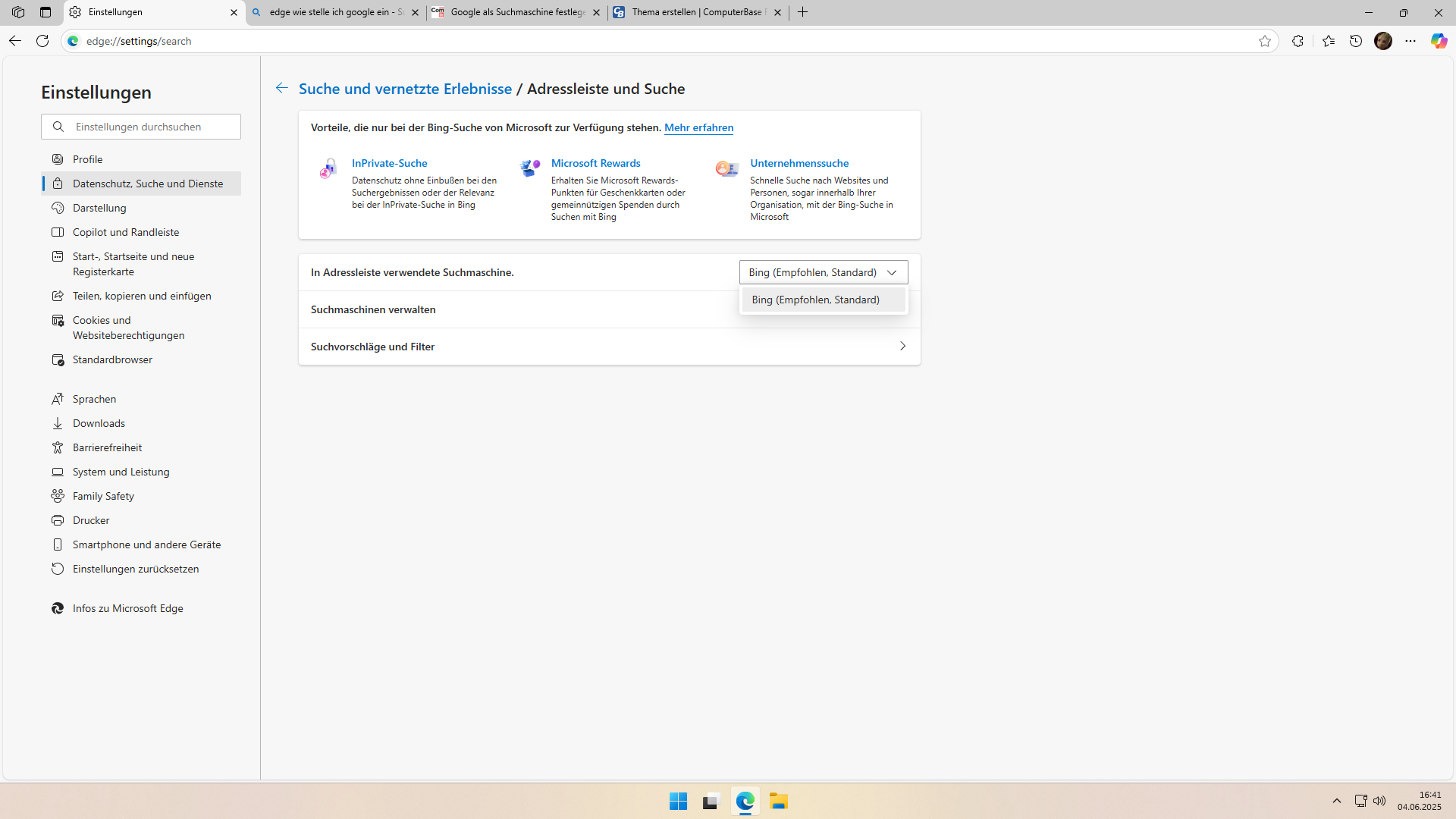
Task: Open the Extensions puzzle icon
Action: point(1298,41)
